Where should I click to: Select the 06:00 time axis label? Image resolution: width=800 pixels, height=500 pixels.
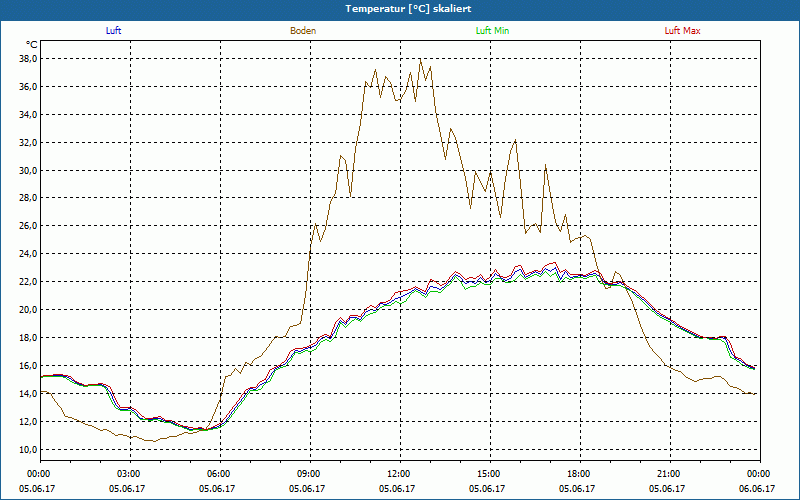point(219,474)
